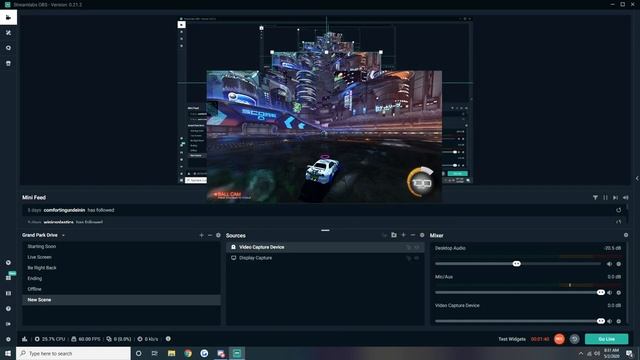Click the game preview in the editor display
Screen dimensions: 640x360
click(324, 136)
